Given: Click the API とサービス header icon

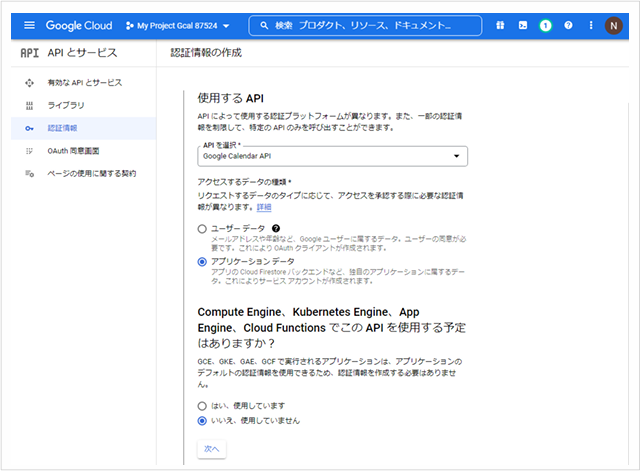Looking at the screenshot, I should point(30,53).
